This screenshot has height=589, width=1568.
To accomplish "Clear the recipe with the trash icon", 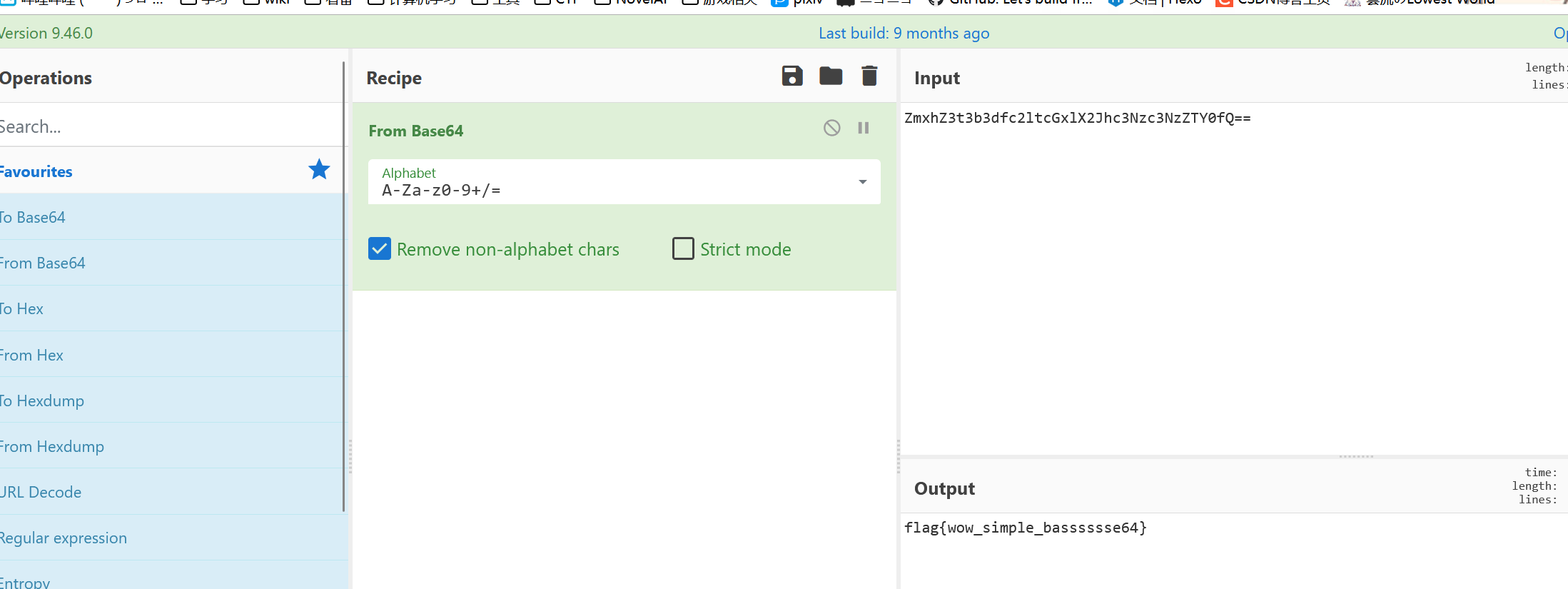I will click(x=869, y=76).
